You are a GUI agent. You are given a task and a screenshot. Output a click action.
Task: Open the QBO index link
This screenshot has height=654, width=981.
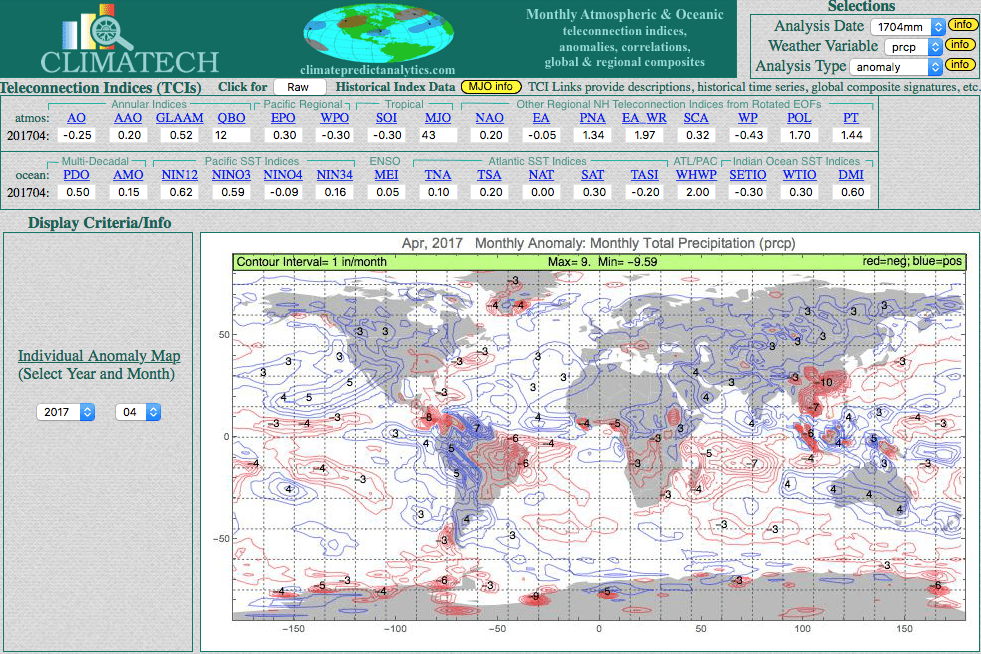coord(231,118)
